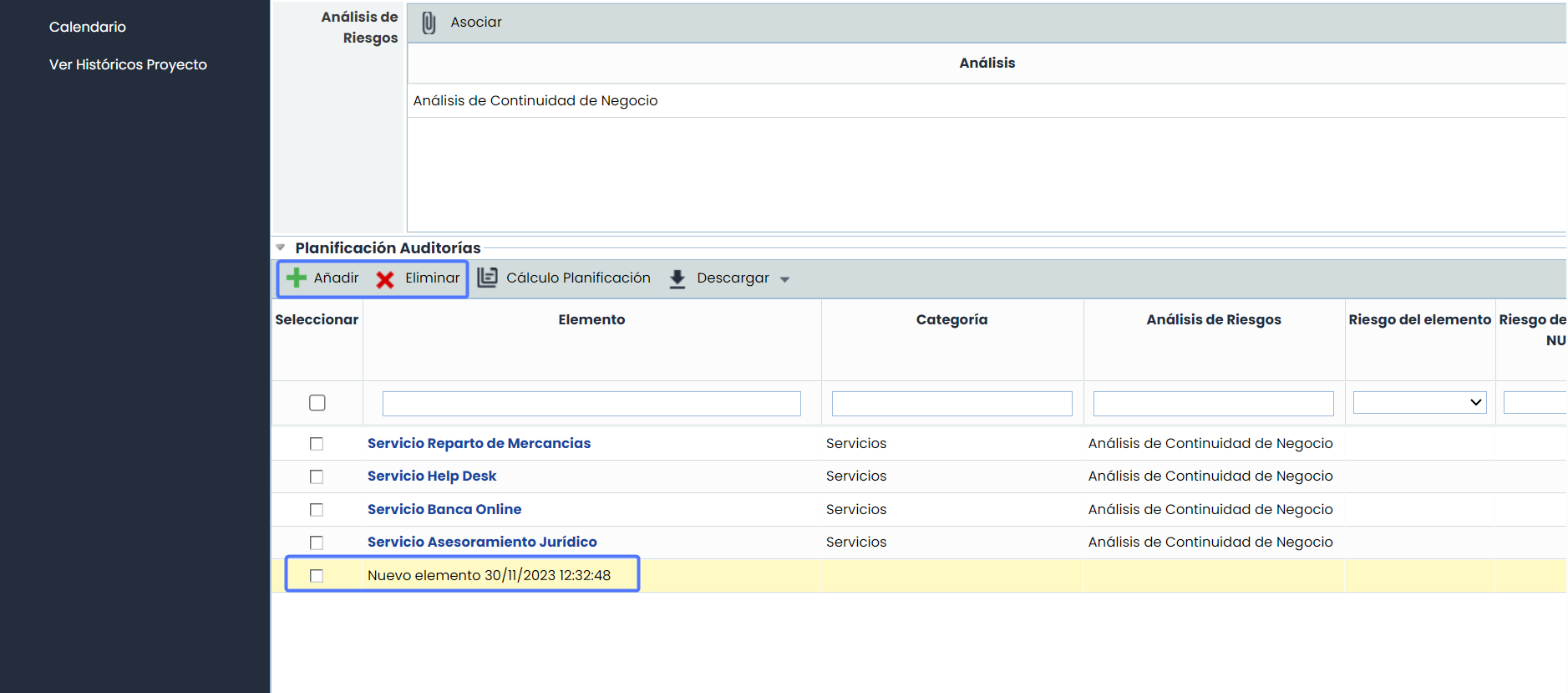1568x693 pixels.
Task: Click the red X Eliminar icon
Action: [385, 279]
